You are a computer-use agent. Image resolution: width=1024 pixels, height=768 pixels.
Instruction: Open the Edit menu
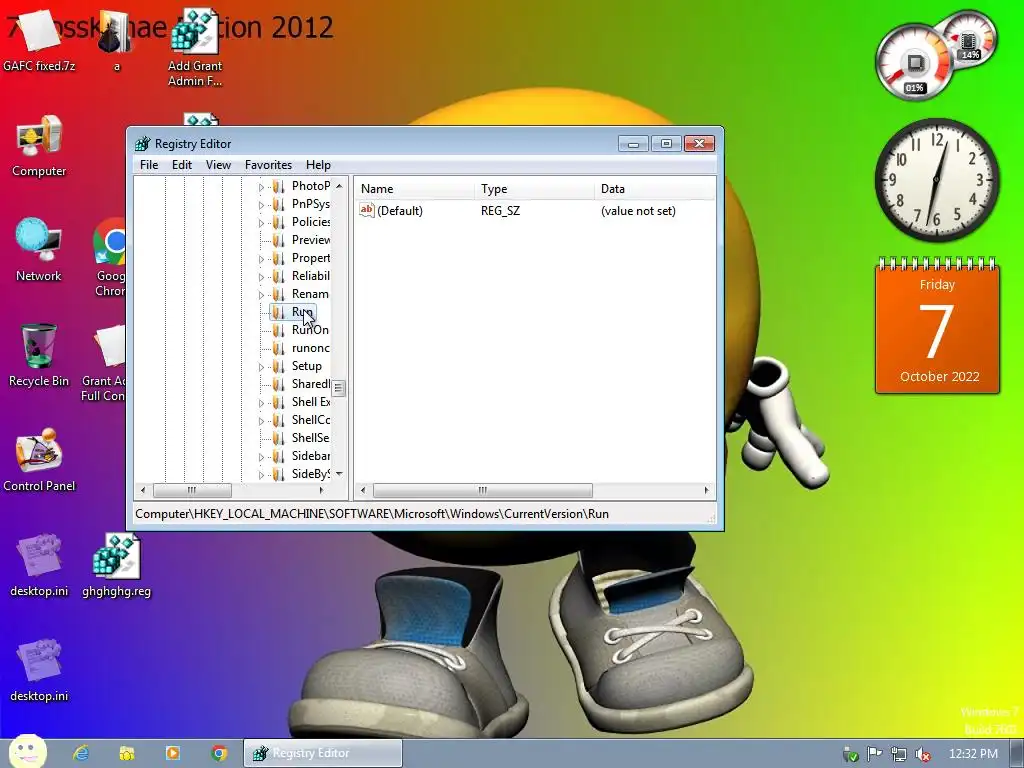182,165
